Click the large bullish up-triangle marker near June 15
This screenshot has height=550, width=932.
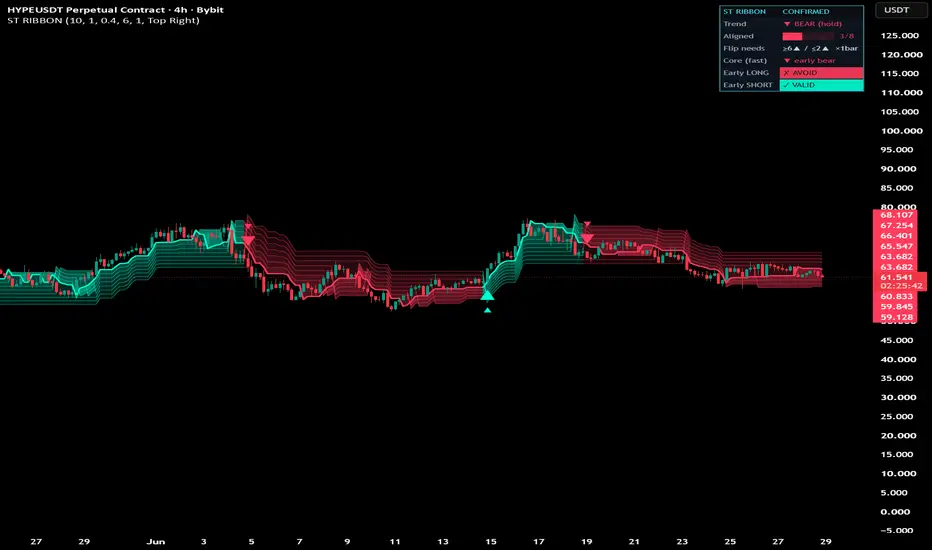487,295
